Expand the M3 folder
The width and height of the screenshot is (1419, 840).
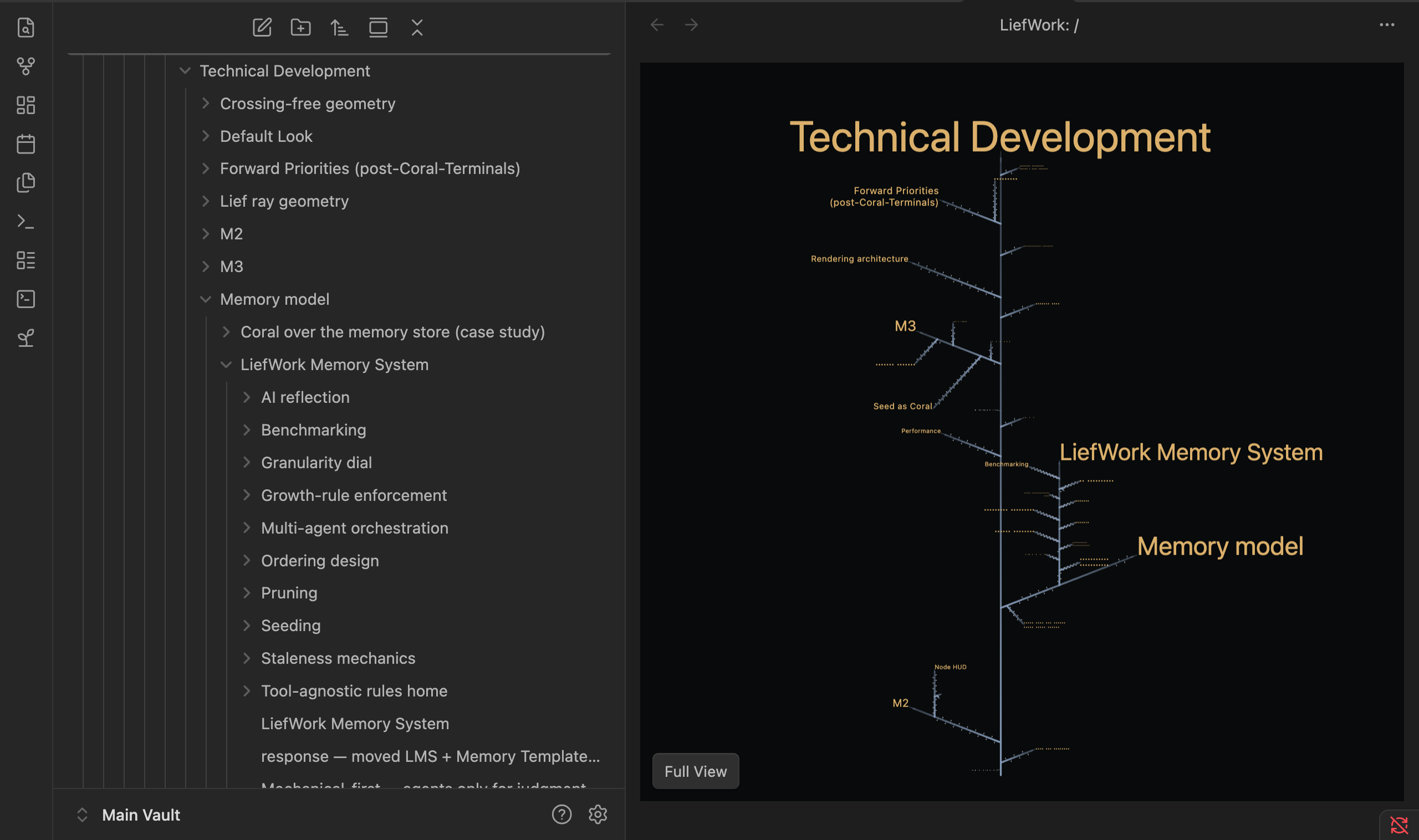click(206, 267)
